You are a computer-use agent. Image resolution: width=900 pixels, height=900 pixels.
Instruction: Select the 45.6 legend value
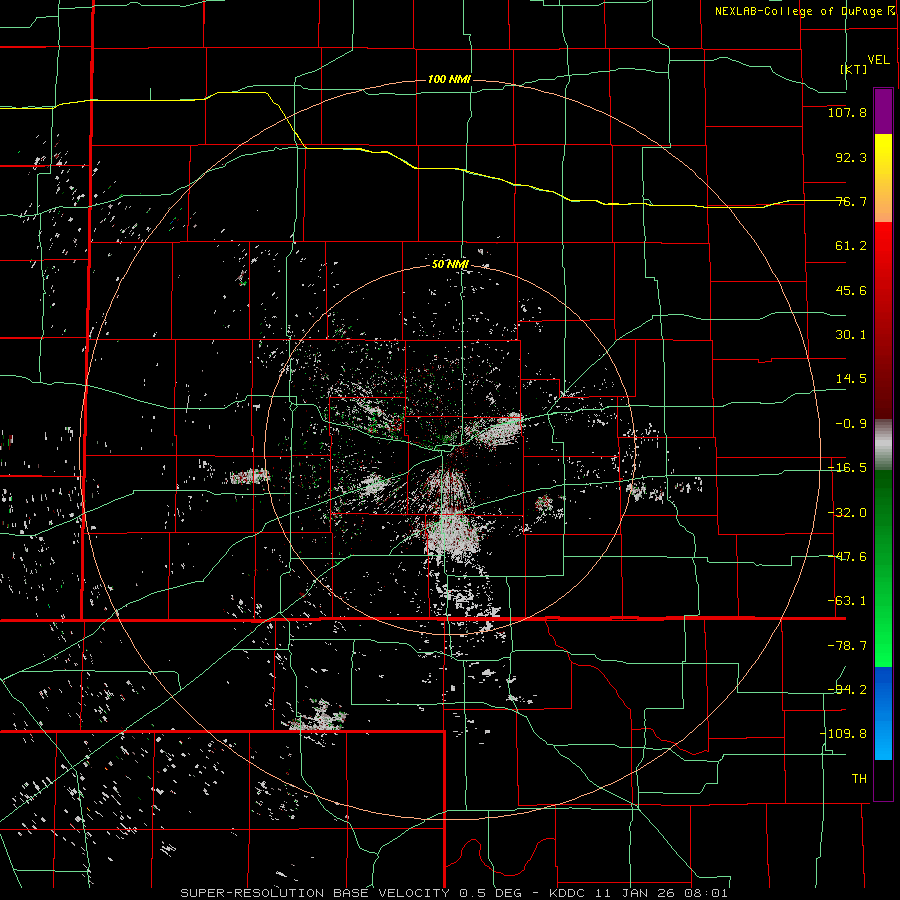tap(851, 290)
